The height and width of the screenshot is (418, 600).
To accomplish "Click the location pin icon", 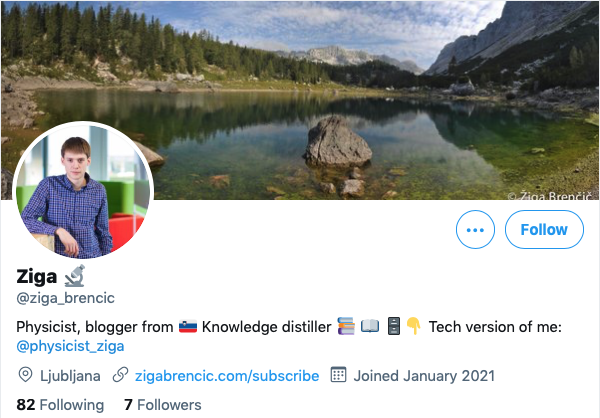I will pos(26,376).
